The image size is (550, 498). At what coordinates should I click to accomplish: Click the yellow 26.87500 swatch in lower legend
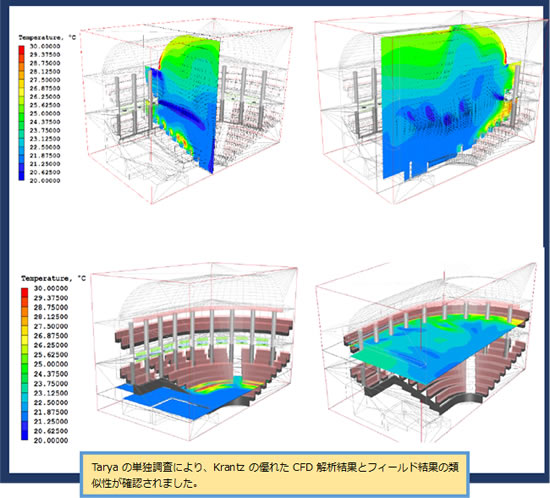click(25, 336)
